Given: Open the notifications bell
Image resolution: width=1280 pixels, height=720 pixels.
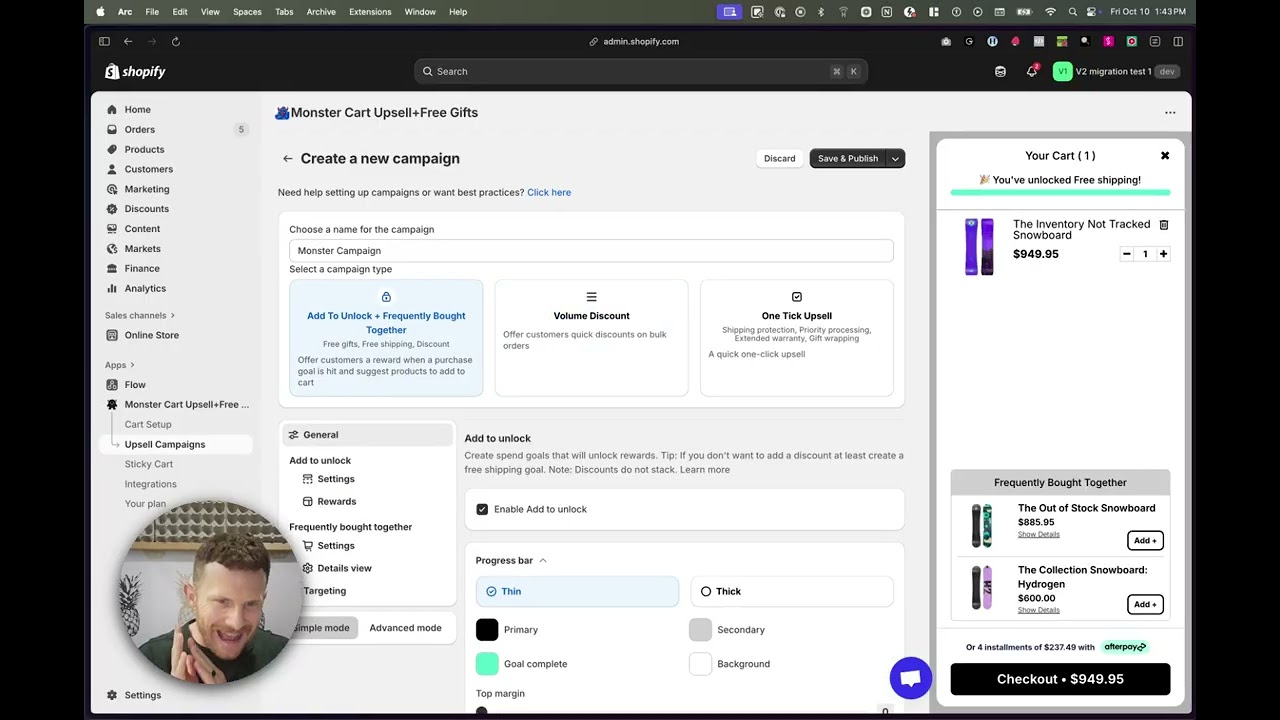Looking at the screenshot, I should 1031,71.
